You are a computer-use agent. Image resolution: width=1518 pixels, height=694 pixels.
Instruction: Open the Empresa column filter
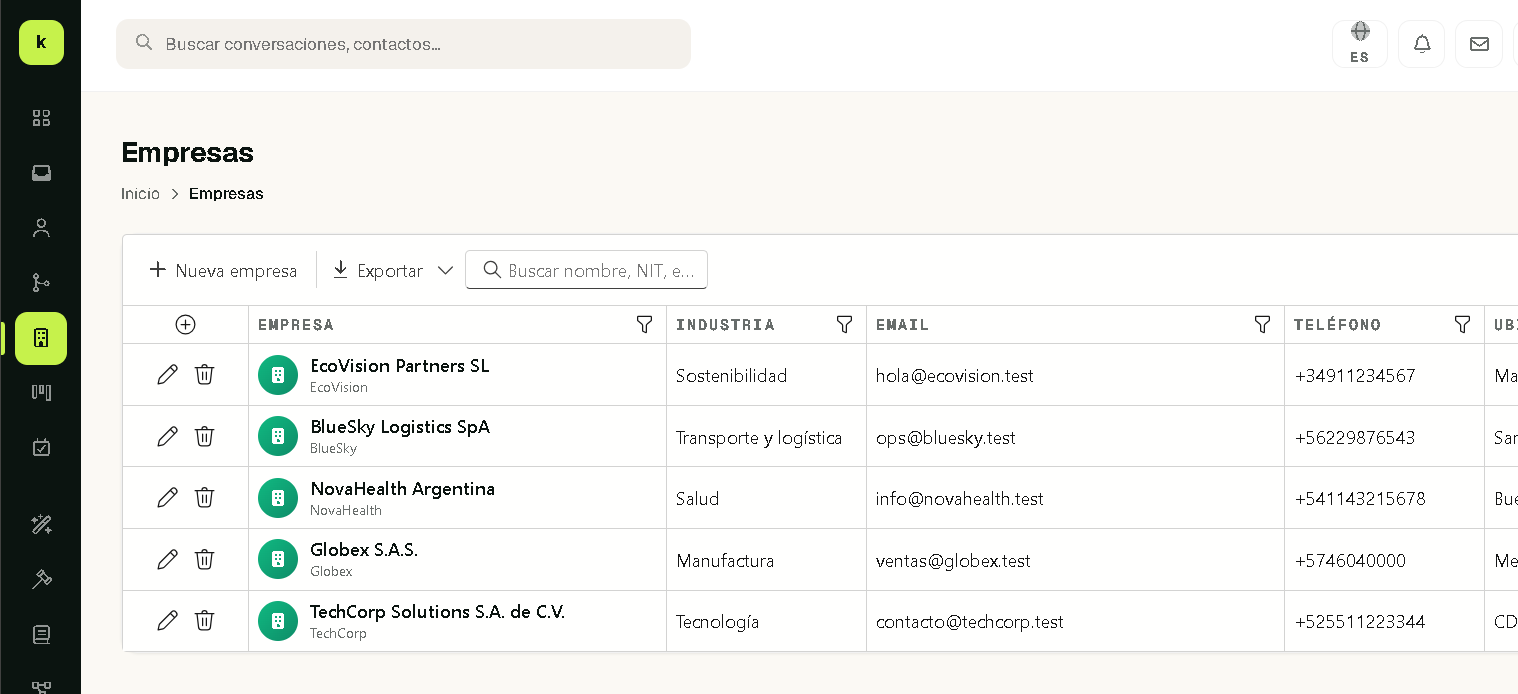pos(645,324)
